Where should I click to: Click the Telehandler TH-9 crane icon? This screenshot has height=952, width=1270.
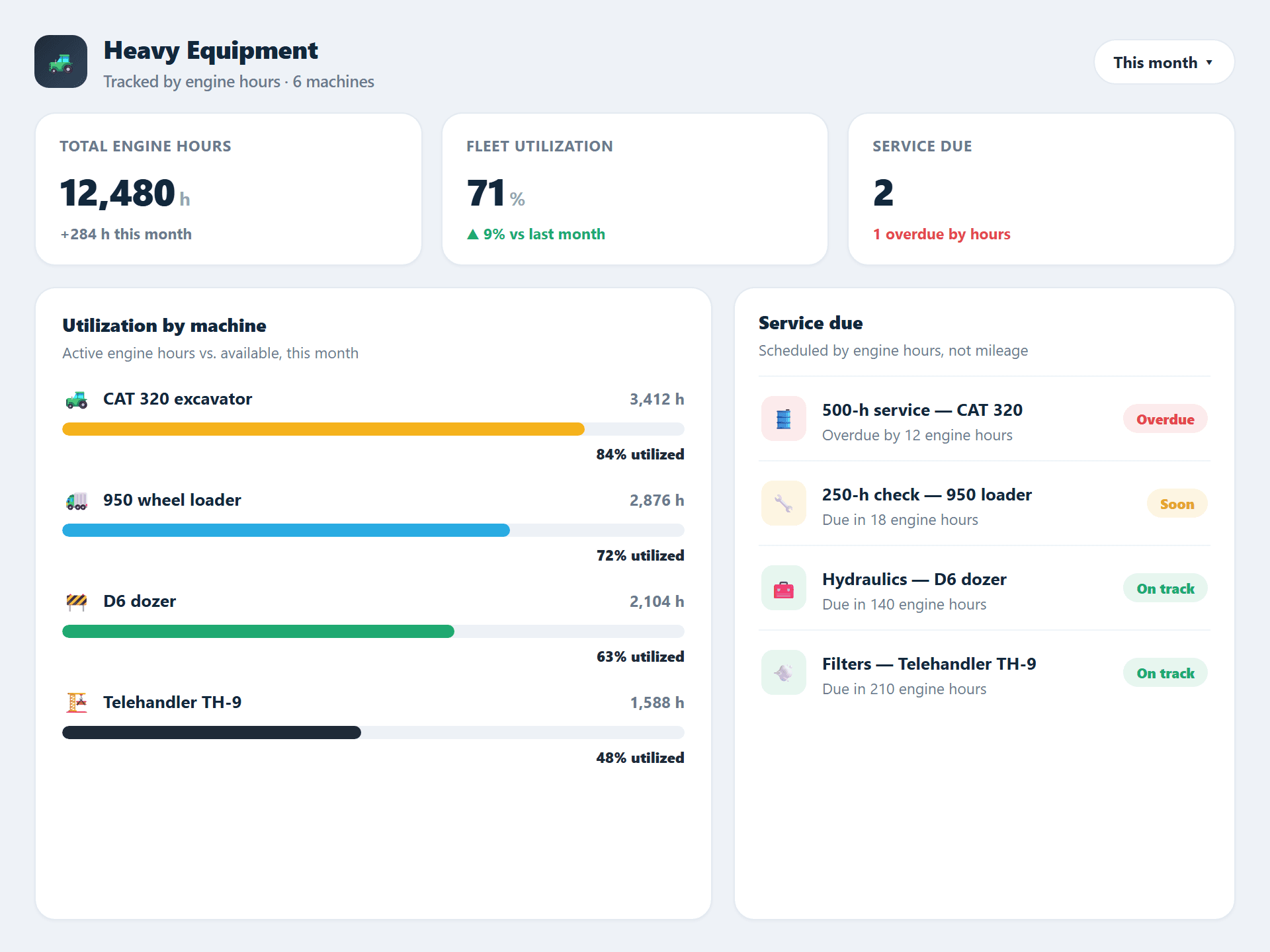click(x=77, y=703)
